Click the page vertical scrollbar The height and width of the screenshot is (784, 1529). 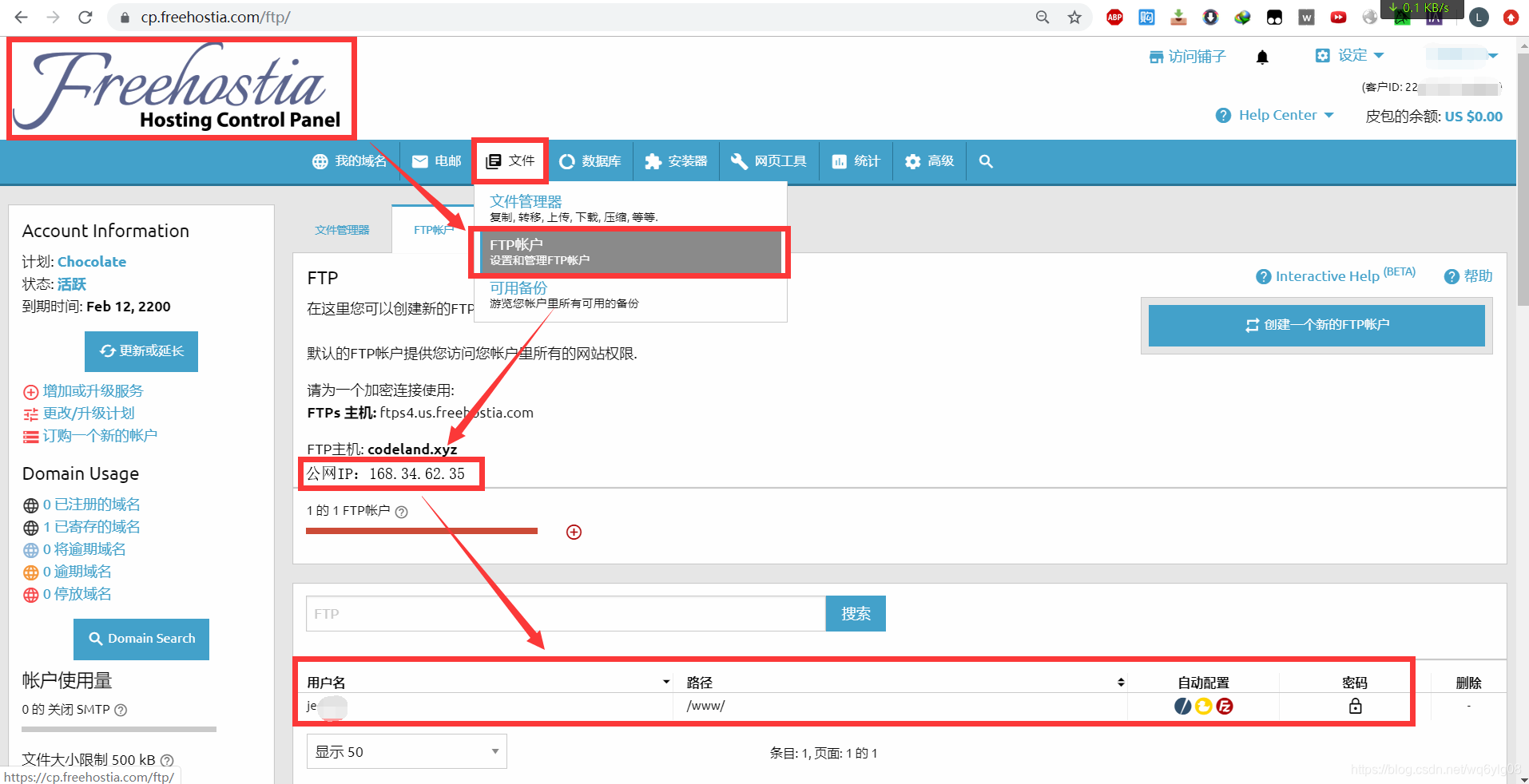[x=1523, y=180]
